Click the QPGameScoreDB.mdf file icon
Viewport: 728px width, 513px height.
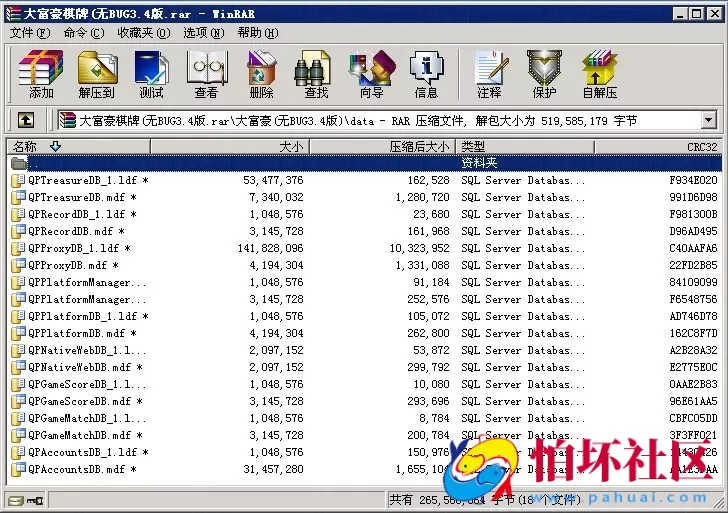click(x=18, y=401)
